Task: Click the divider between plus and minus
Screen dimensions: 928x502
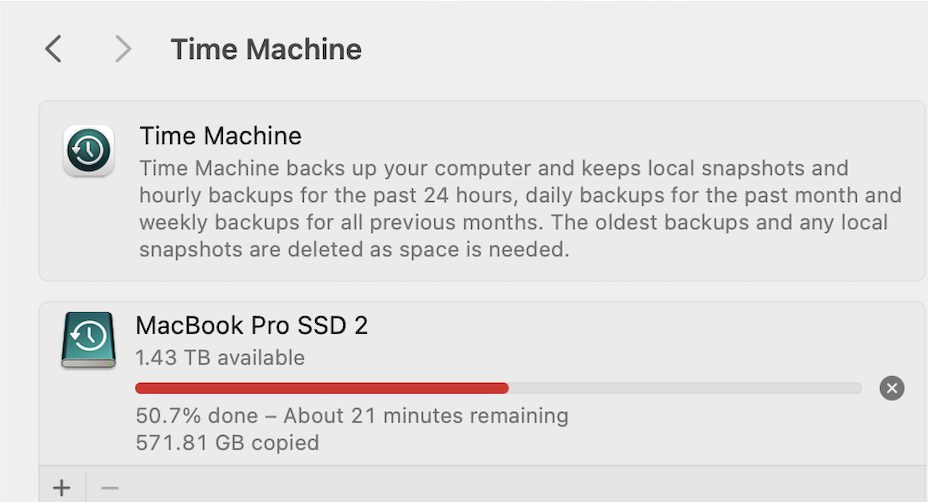Action: tap(86, 487)
